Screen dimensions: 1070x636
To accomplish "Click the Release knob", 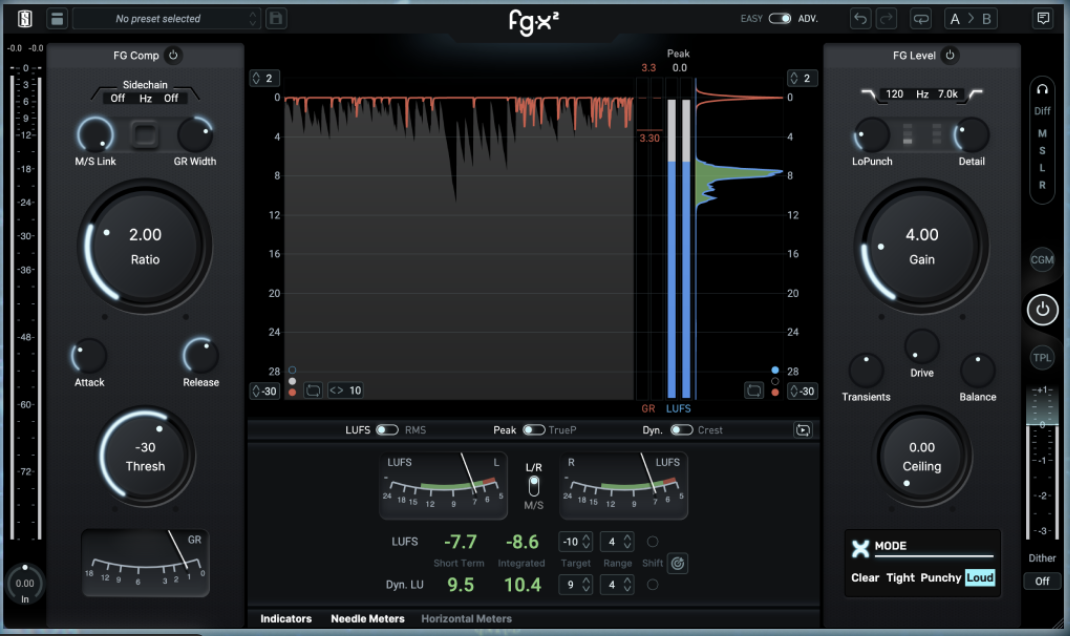I will pos(201,355).
